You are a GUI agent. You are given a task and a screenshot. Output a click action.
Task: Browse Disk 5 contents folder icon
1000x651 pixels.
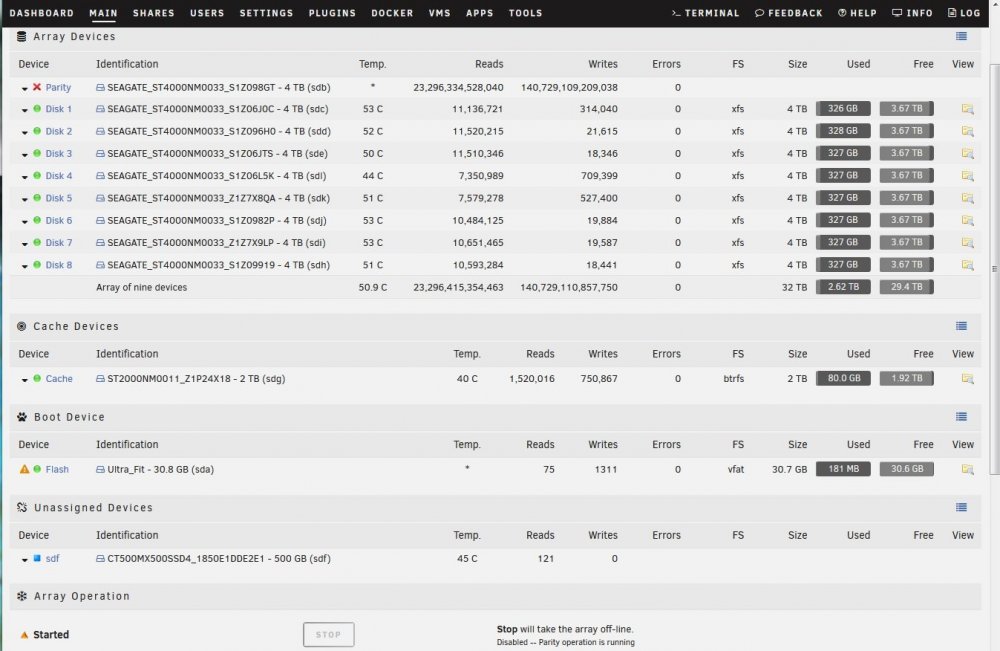click(x=967, y=198)
